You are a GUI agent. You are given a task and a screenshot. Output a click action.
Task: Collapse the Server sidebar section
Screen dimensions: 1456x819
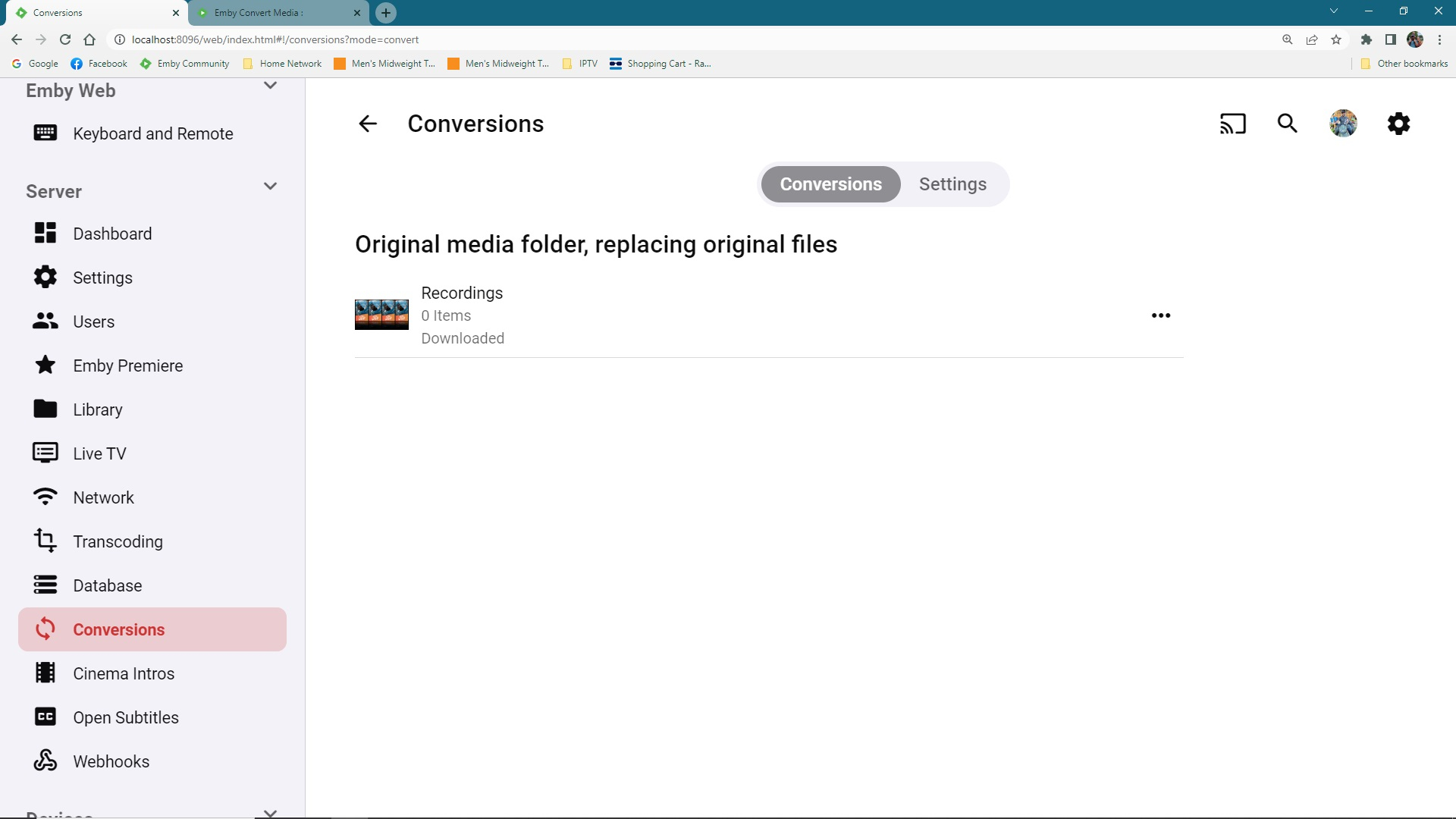click(270, 186)
